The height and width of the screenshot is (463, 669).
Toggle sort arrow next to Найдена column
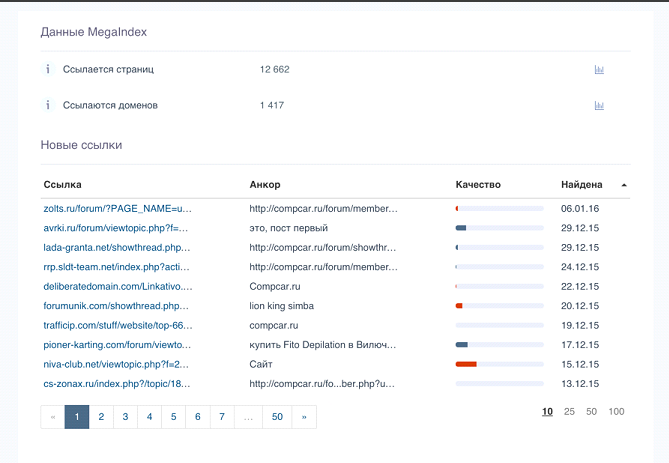click(x=624, y=185)
